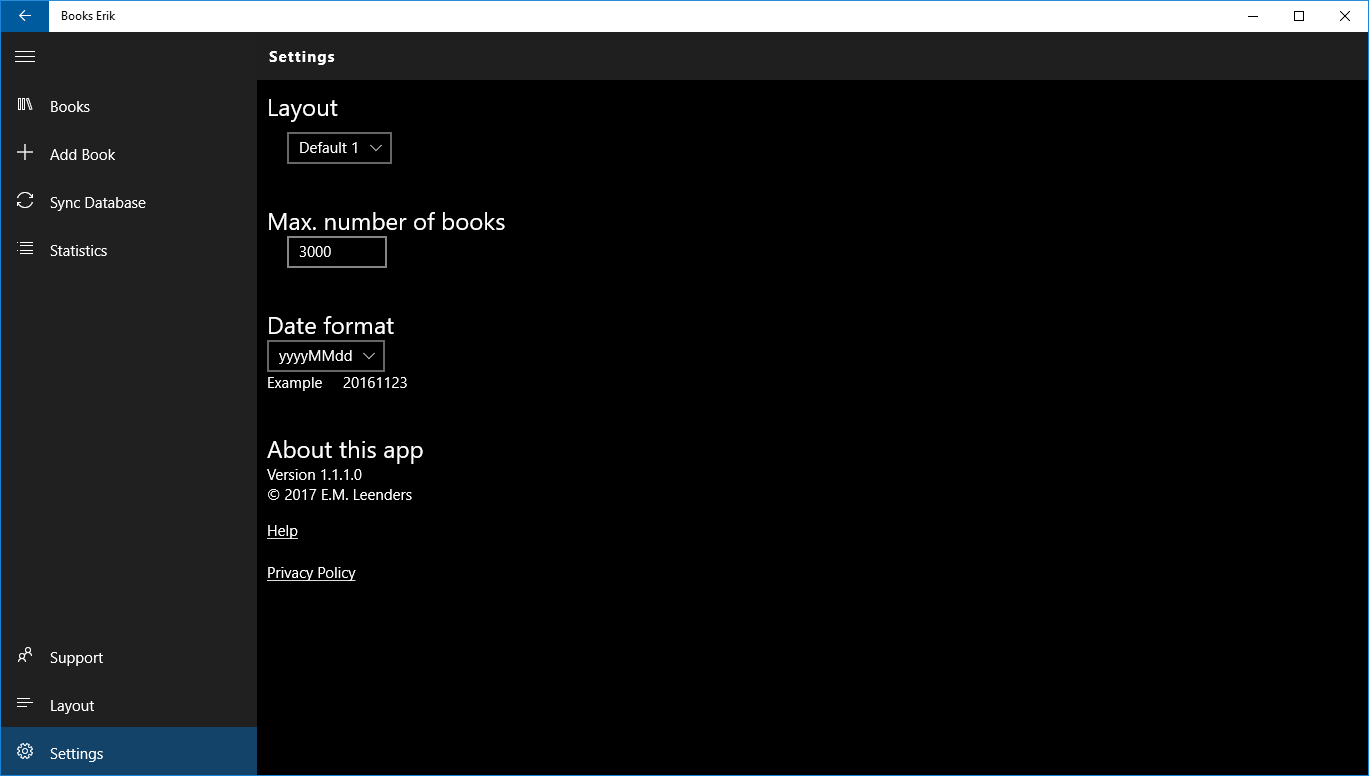Minimize the Books Erik window
This screenshot has height=776, width=1369.
pyautogui.click(x=1253, y=16)
